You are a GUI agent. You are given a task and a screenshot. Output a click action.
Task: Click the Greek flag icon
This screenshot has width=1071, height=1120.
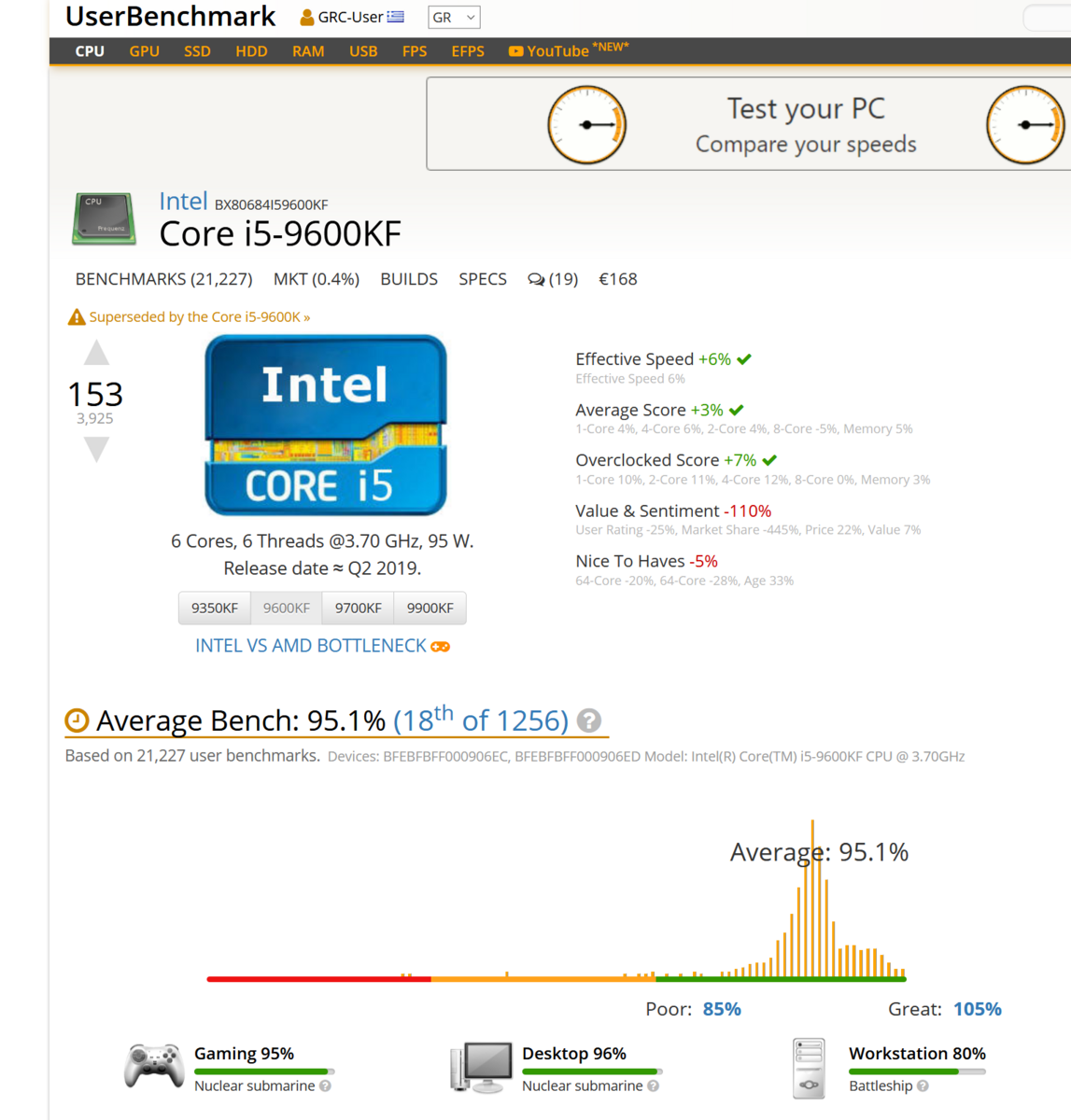click(396, 17)
